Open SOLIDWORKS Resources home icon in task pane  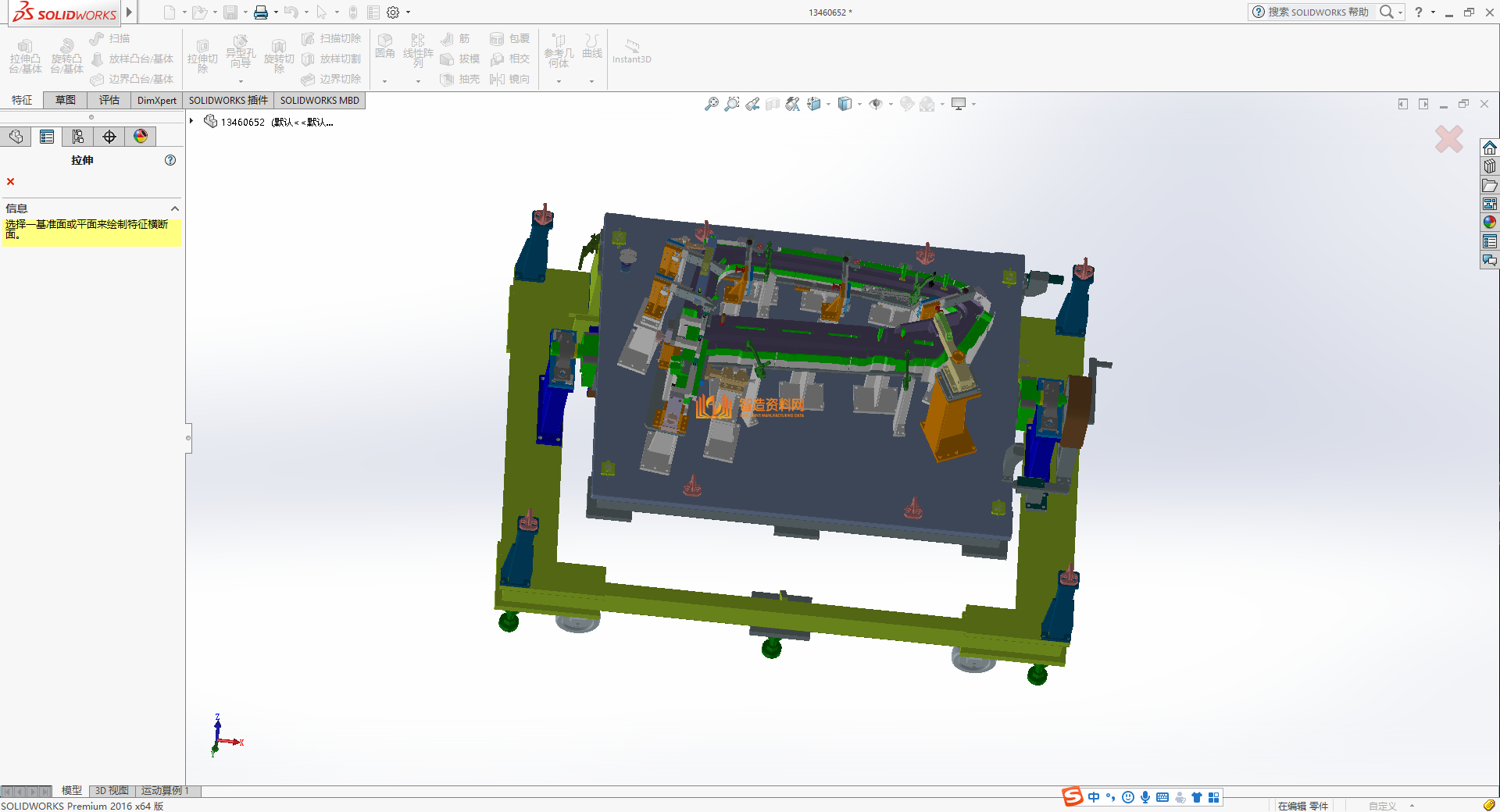[1490, 148]
